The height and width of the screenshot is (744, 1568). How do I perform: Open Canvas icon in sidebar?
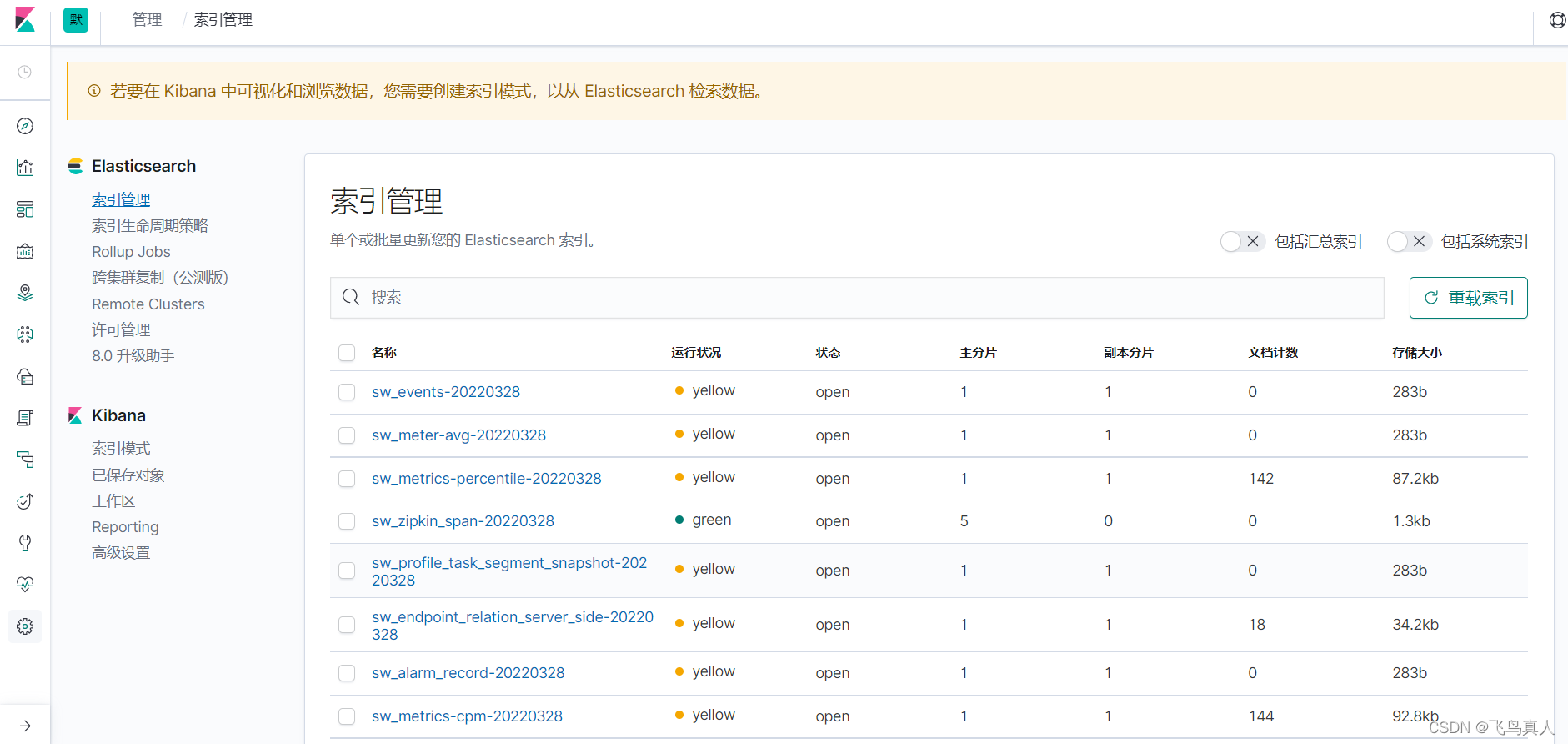click(25, 251)
